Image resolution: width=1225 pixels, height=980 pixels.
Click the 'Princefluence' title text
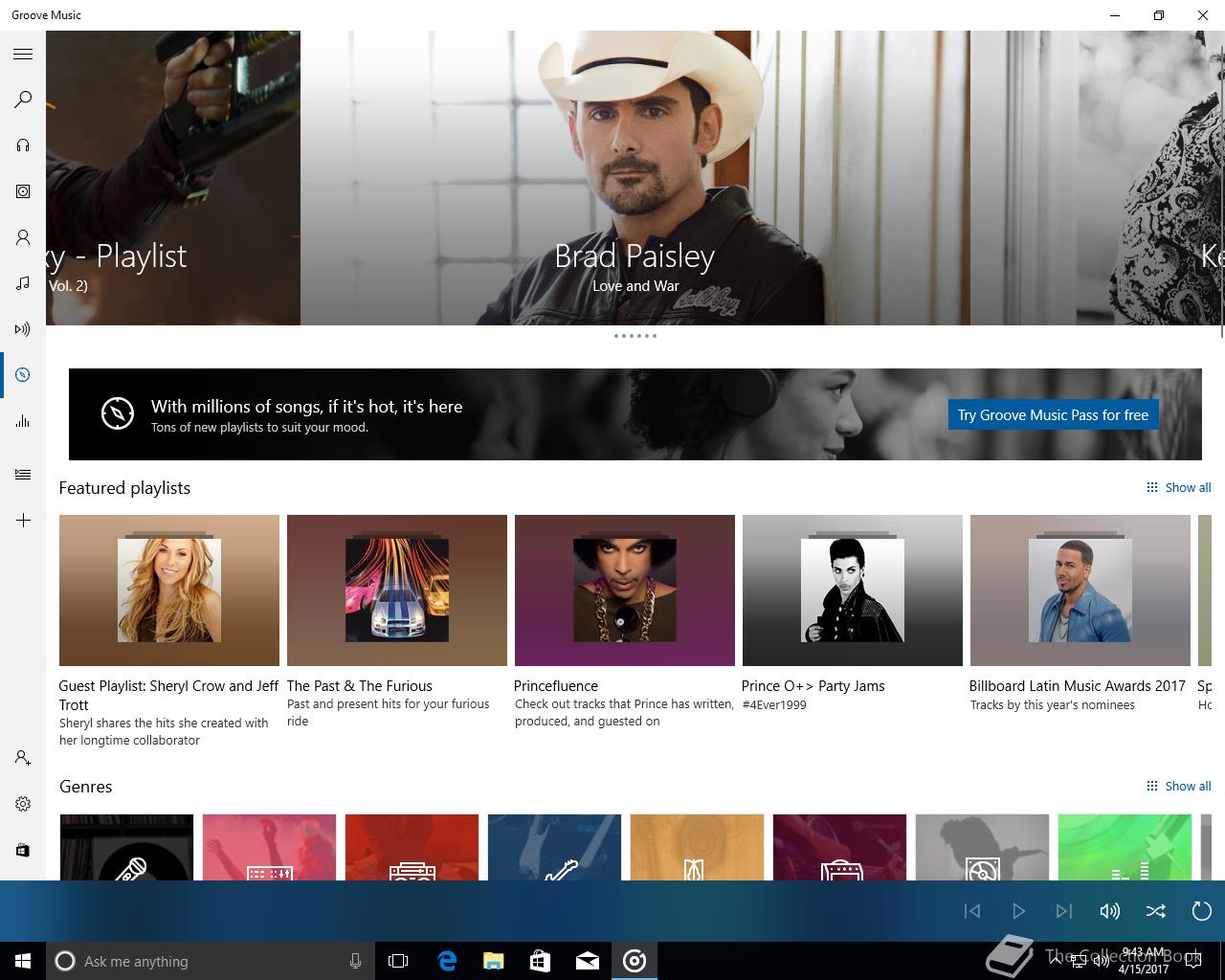[556, 686]
